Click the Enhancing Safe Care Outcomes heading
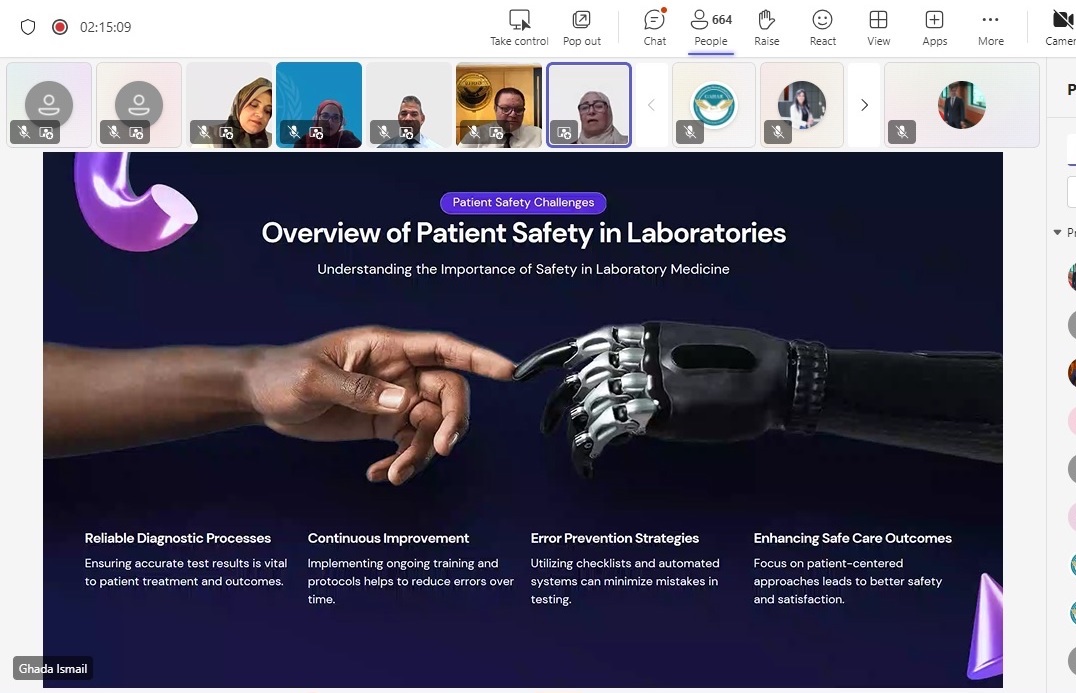This screenshot has width=1076, height=693. (852, 538)
